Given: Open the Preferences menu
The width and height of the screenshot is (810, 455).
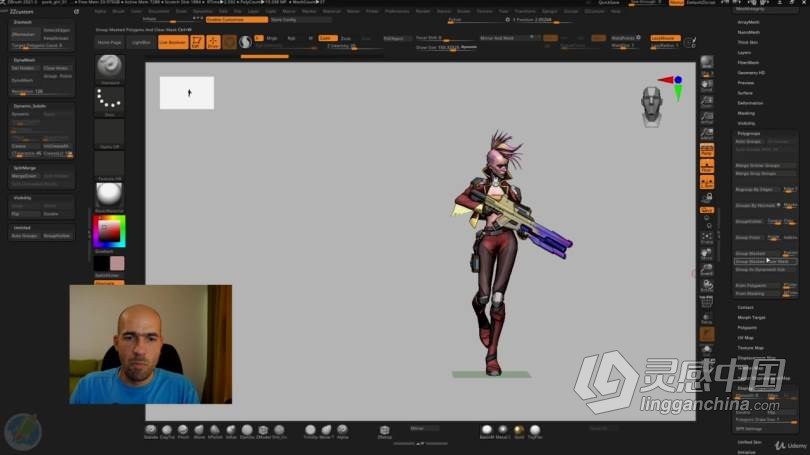Looking at the screenshot, I should click(x=397, y=11).
